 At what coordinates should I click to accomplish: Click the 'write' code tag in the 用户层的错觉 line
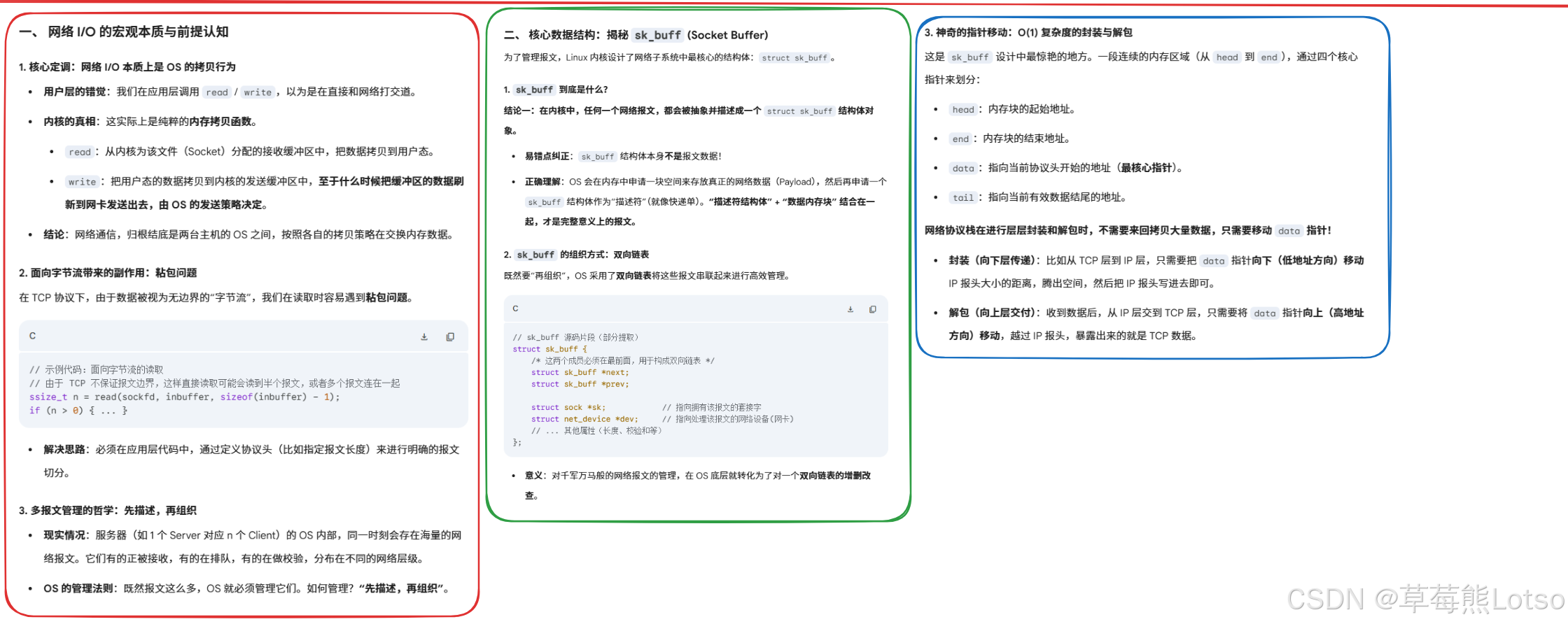coord(258,92)
